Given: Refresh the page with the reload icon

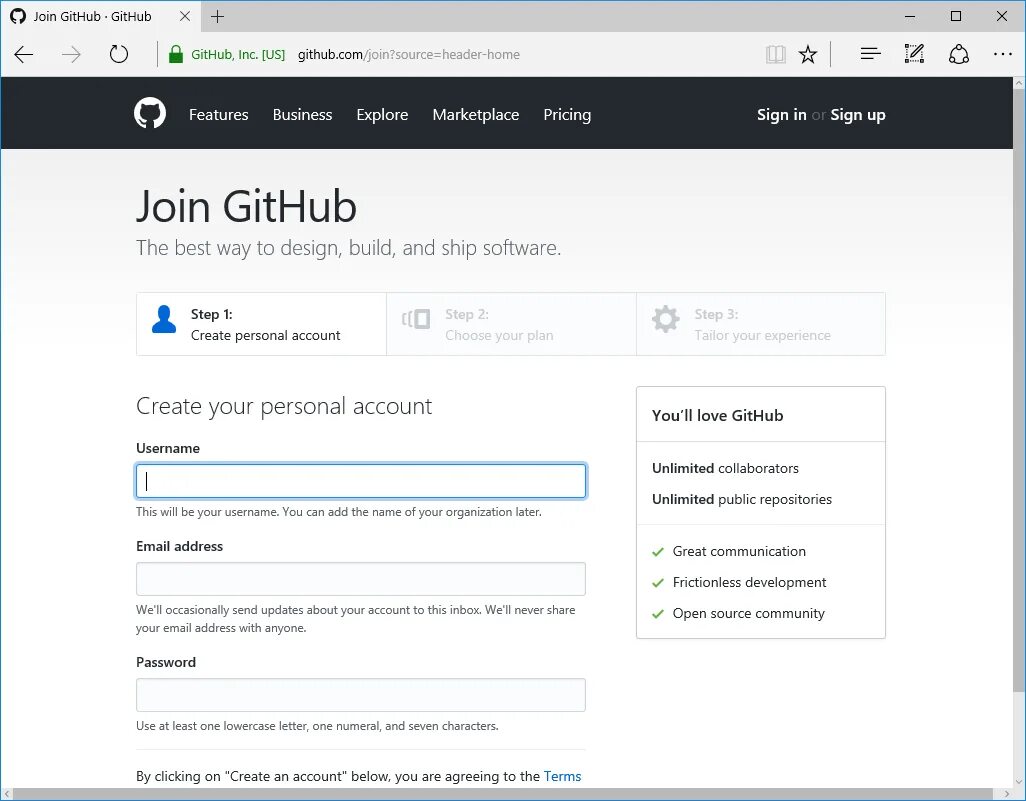Looking at the screenshot, I should click(x=118, y=54).
